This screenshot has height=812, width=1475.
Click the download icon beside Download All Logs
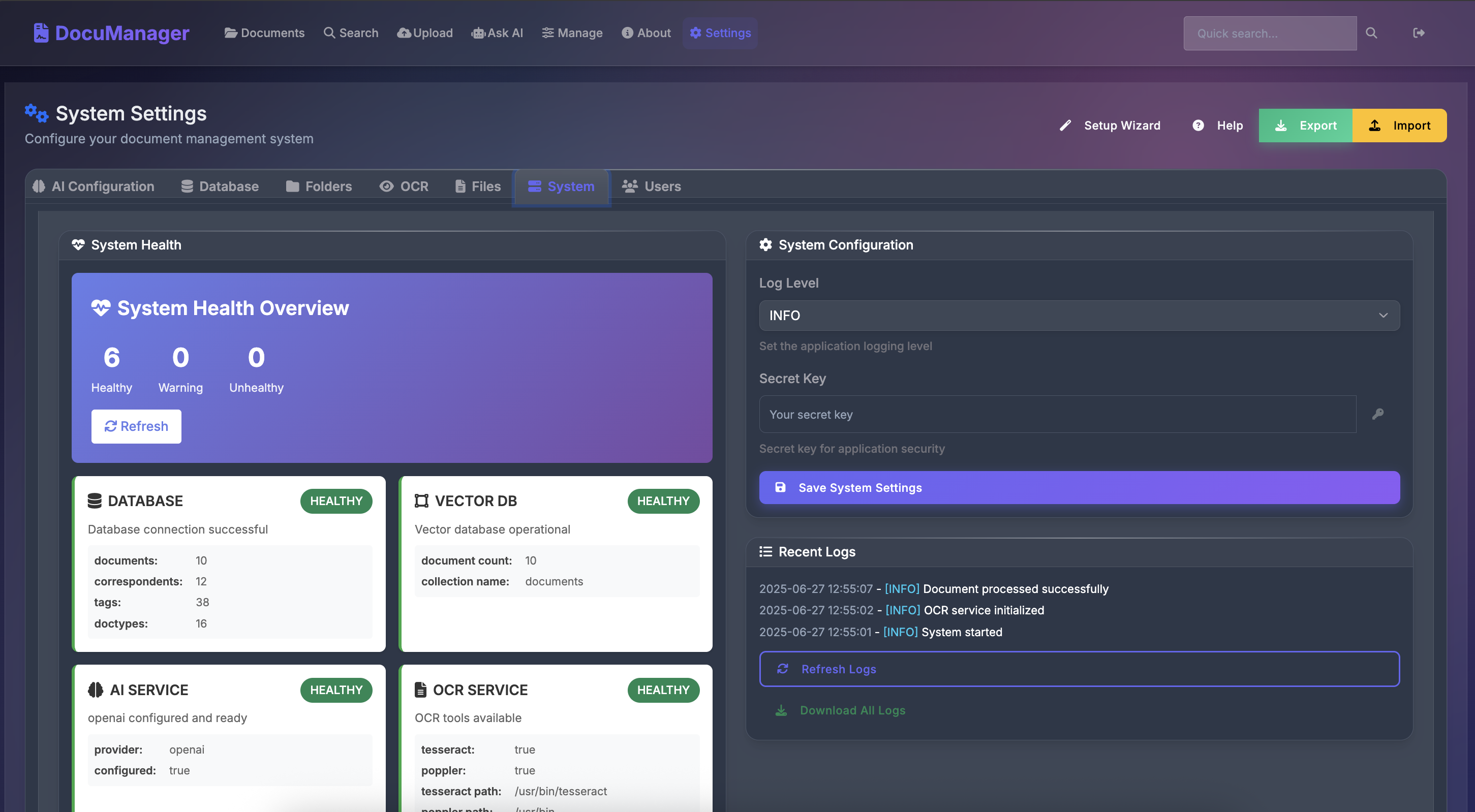pos(781,711)
